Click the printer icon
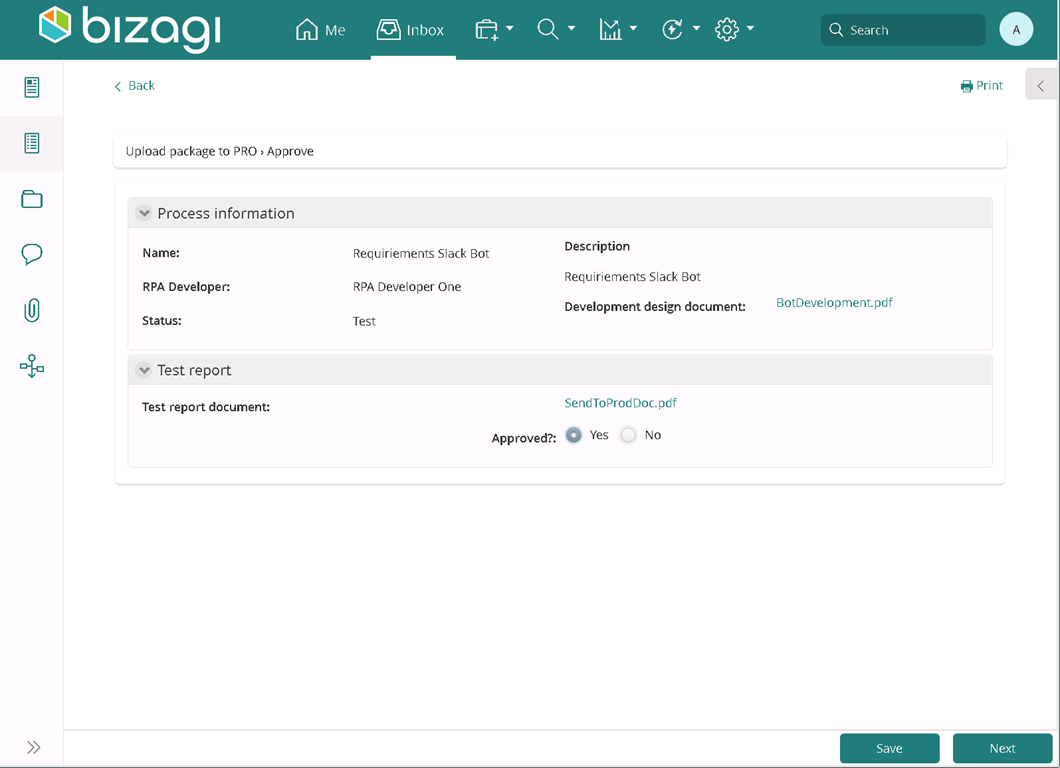Viewport: 1060px width, 768px height. point(967,87)
